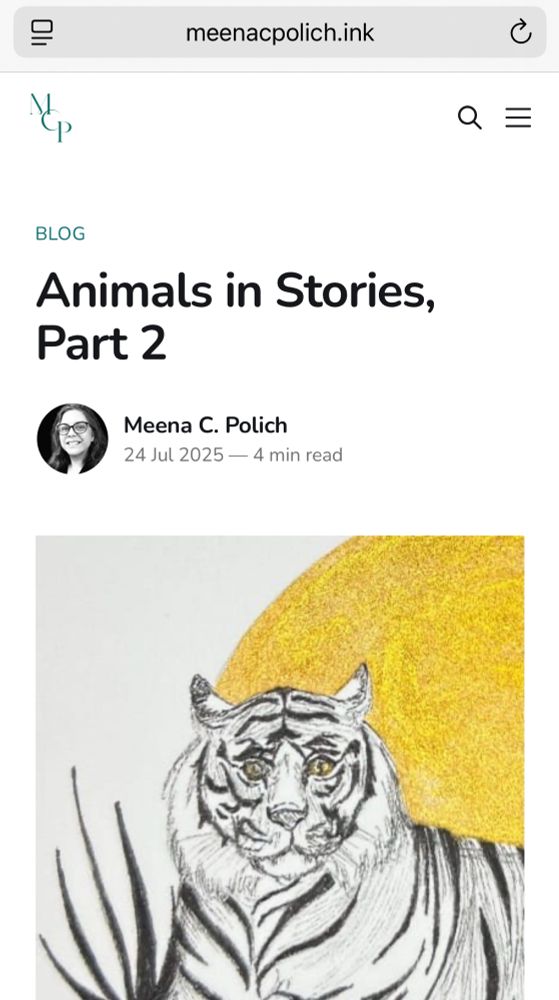This screenshot has width=559, height=1000.
Task: Go home via the MCP logo
Action: 51,118
